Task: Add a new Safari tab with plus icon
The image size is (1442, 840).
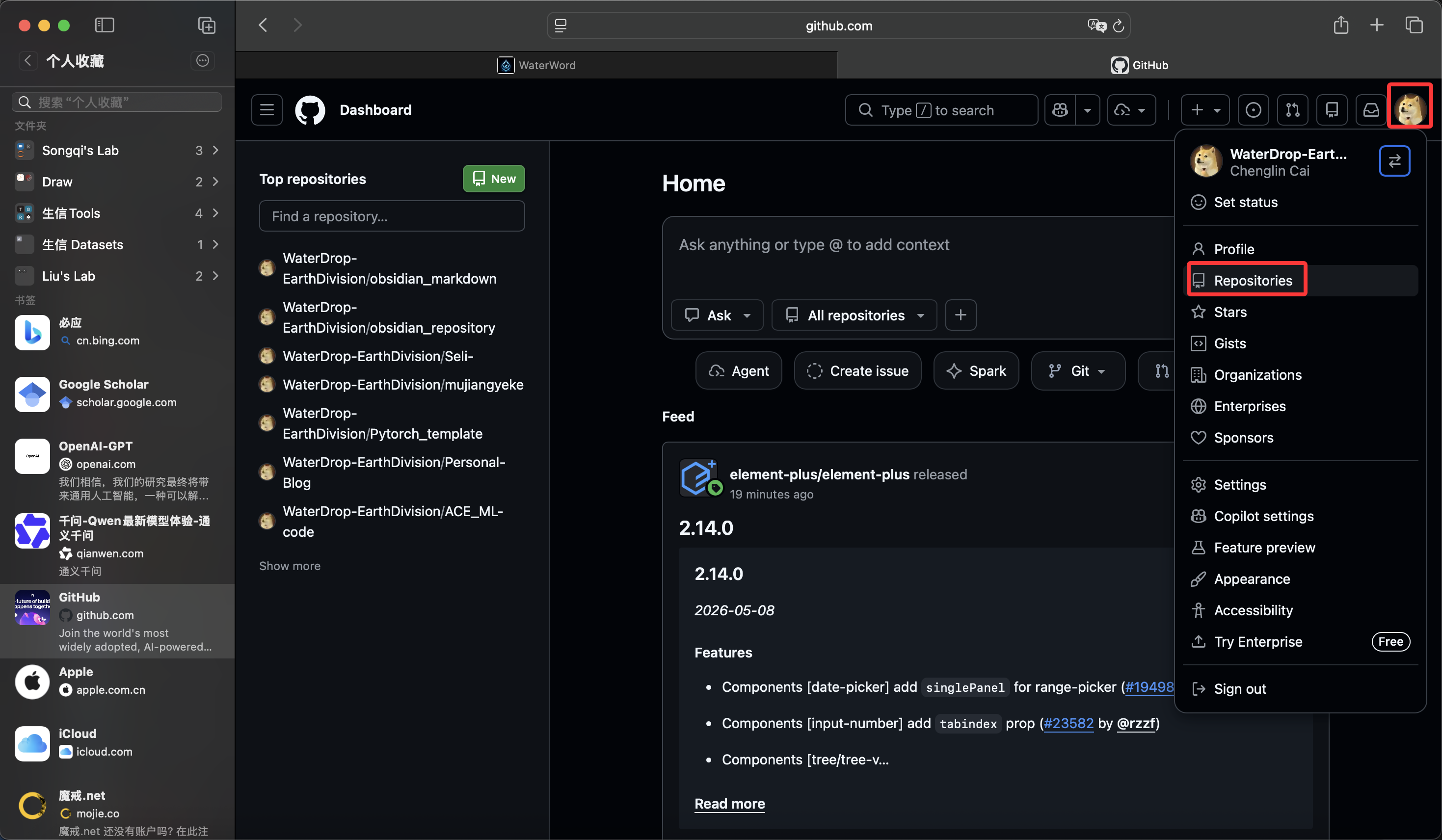Action: point(1377,25)
